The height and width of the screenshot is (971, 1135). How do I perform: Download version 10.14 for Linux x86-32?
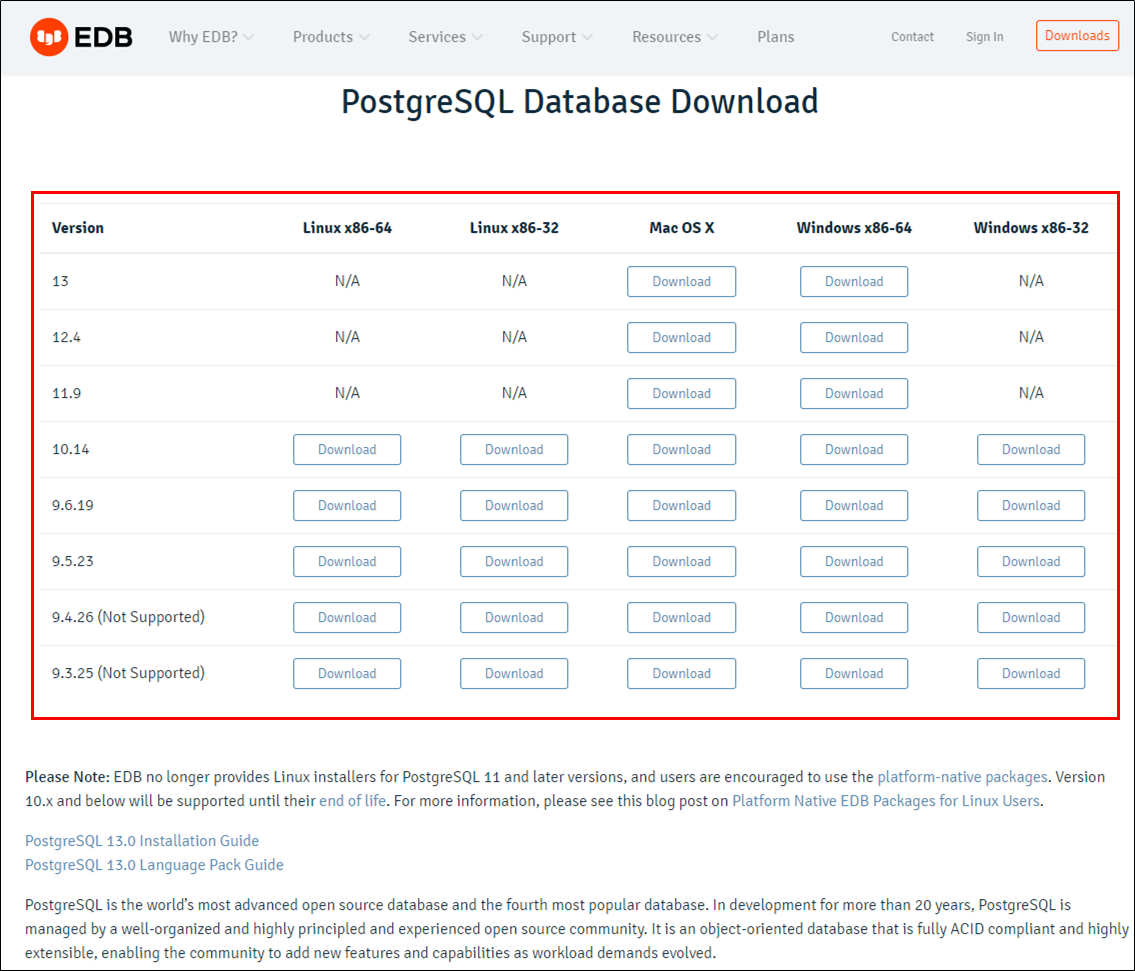point(514,450)
